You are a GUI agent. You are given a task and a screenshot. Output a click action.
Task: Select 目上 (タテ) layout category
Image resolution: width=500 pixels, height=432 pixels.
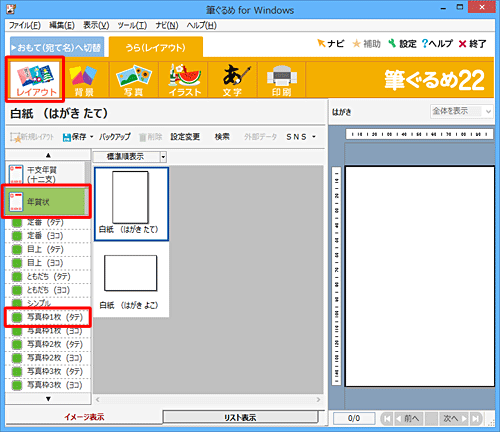48,249
